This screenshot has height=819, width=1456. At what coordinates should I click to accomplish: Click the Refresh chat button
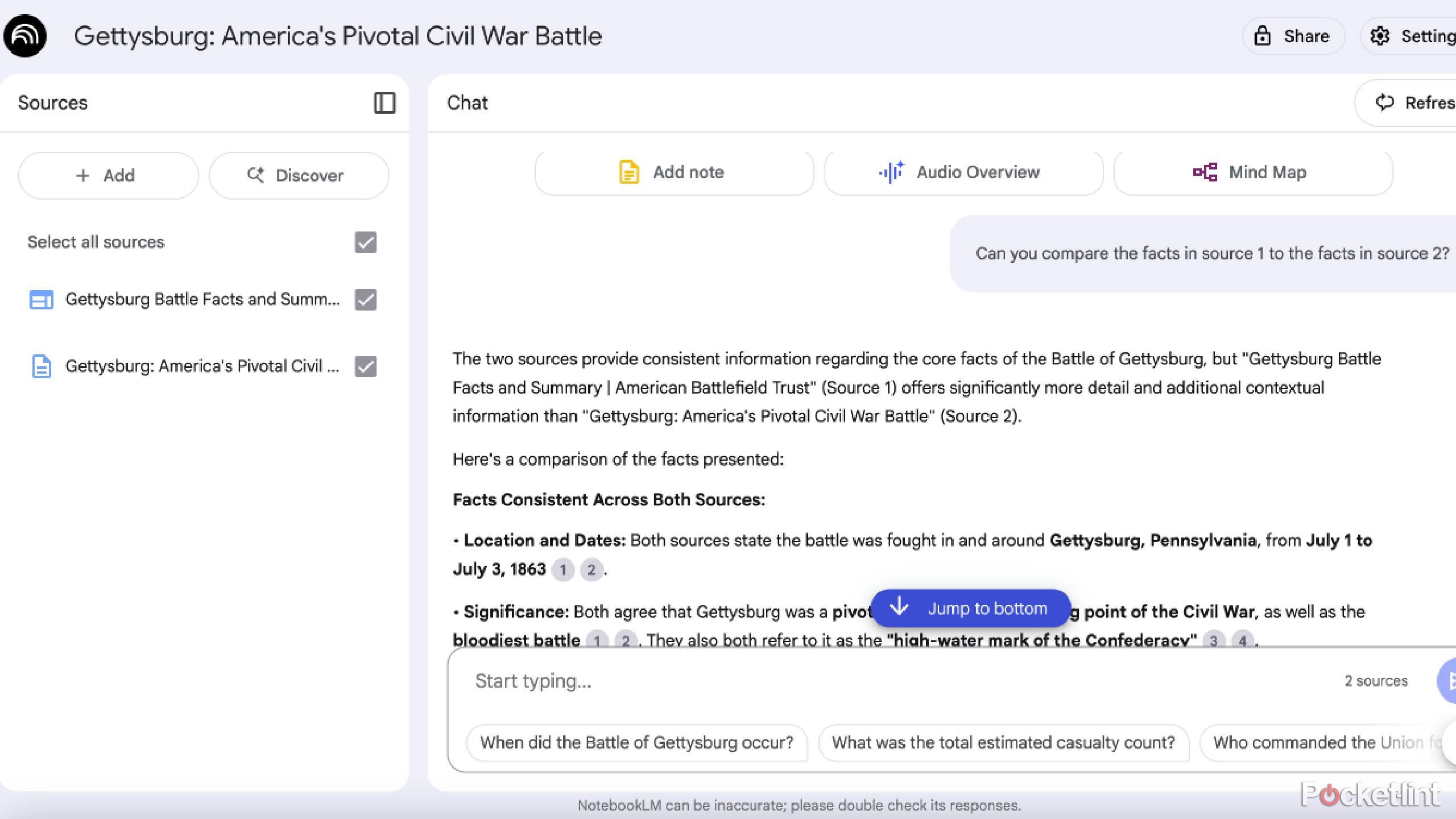point(1407,103)
